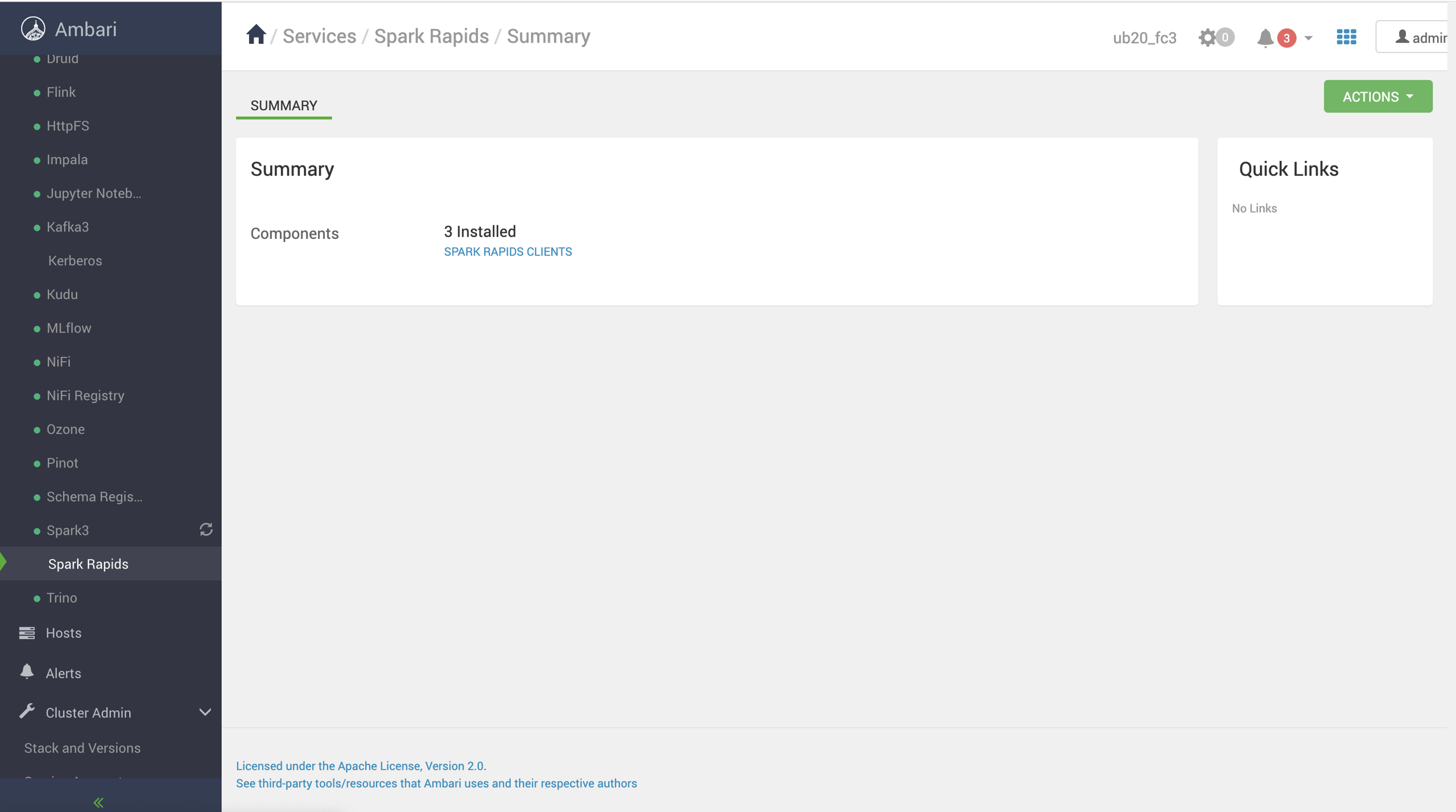Open alerts bell notification icon
Viewport: 1456px width, 812px height.
[x=1265, y=38]
